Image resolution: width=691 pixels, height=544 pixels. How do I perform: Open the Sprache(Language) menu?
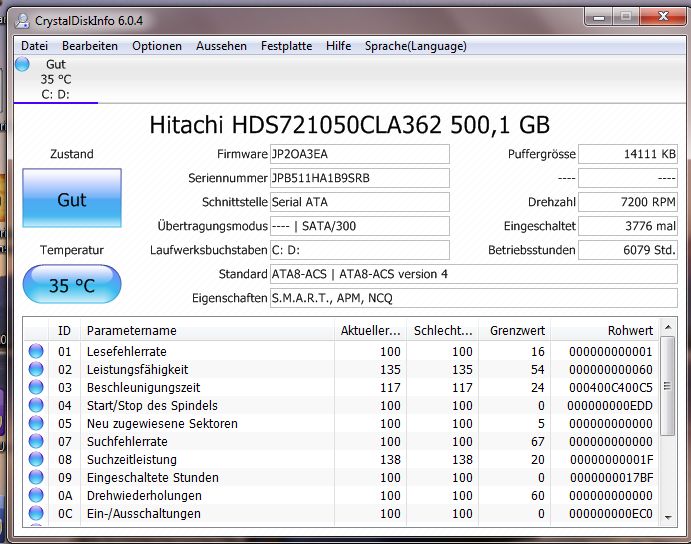416,46
